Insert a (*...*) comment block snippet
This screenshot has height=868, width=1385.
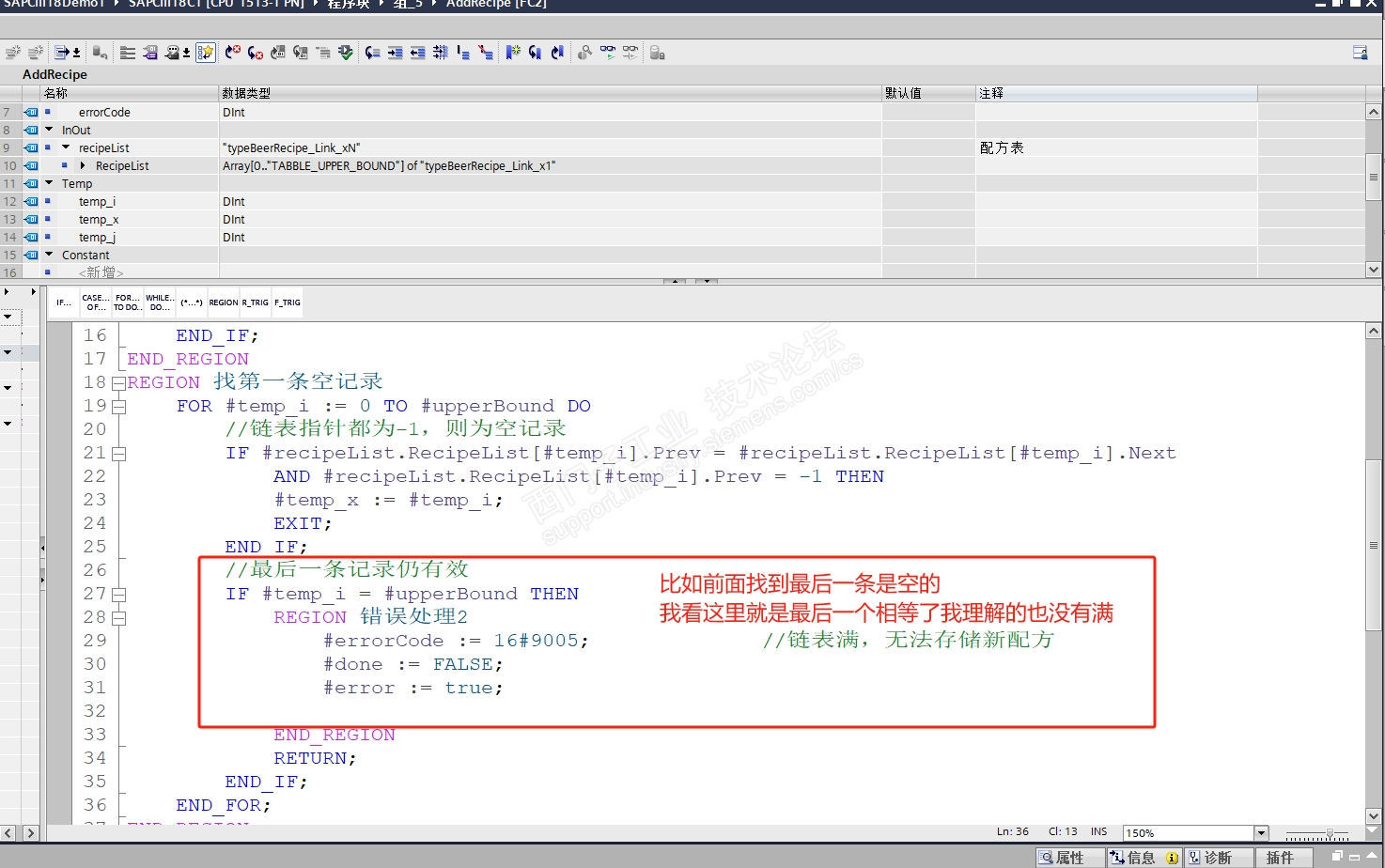click(192, 302)
